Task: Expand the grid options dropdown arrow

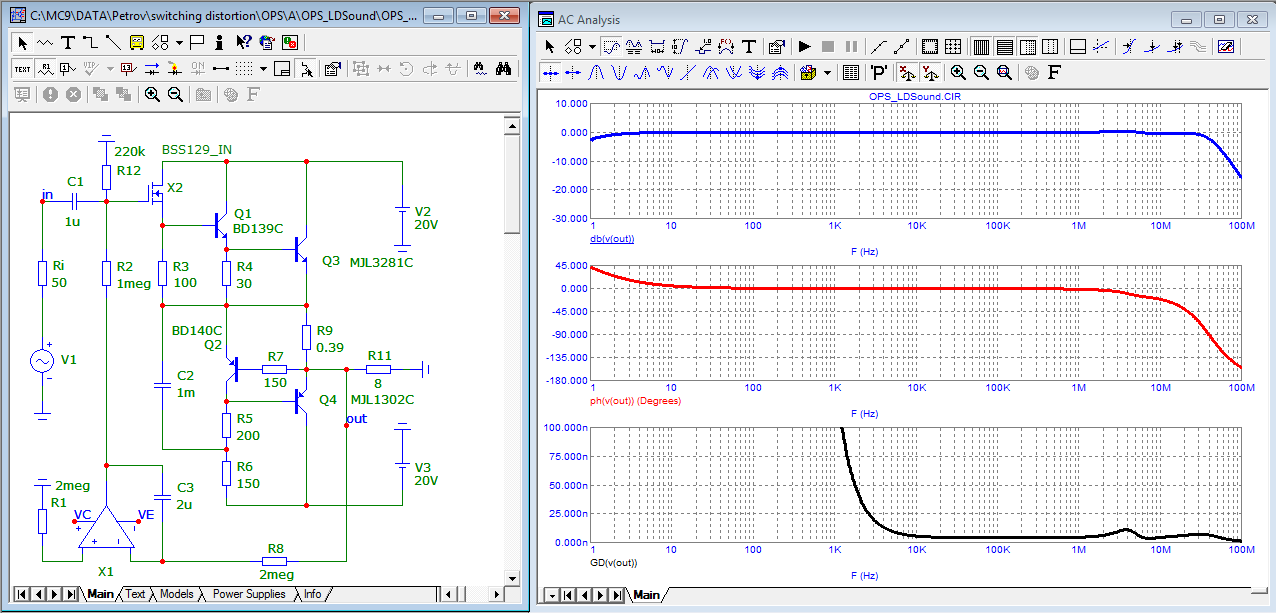Action: (x=264, y=68)
